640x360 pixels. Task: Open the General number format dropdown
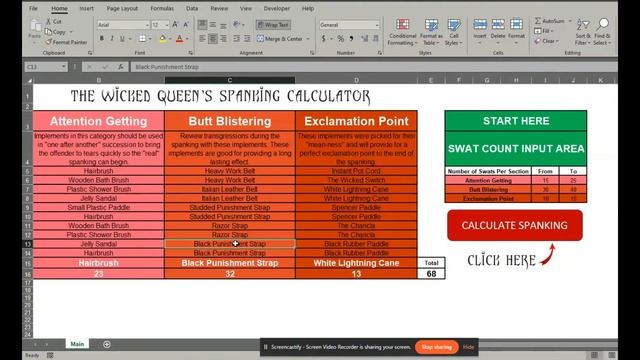point(377,25)
